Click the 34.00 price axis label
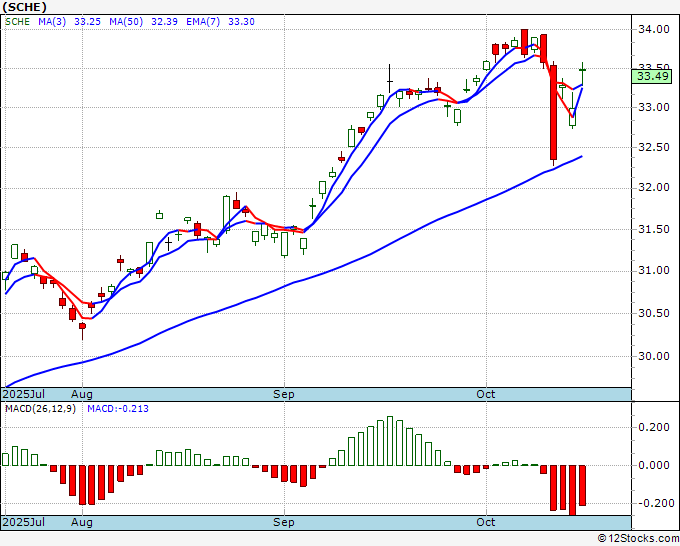 pyautogui.click(x=654, y=29)
